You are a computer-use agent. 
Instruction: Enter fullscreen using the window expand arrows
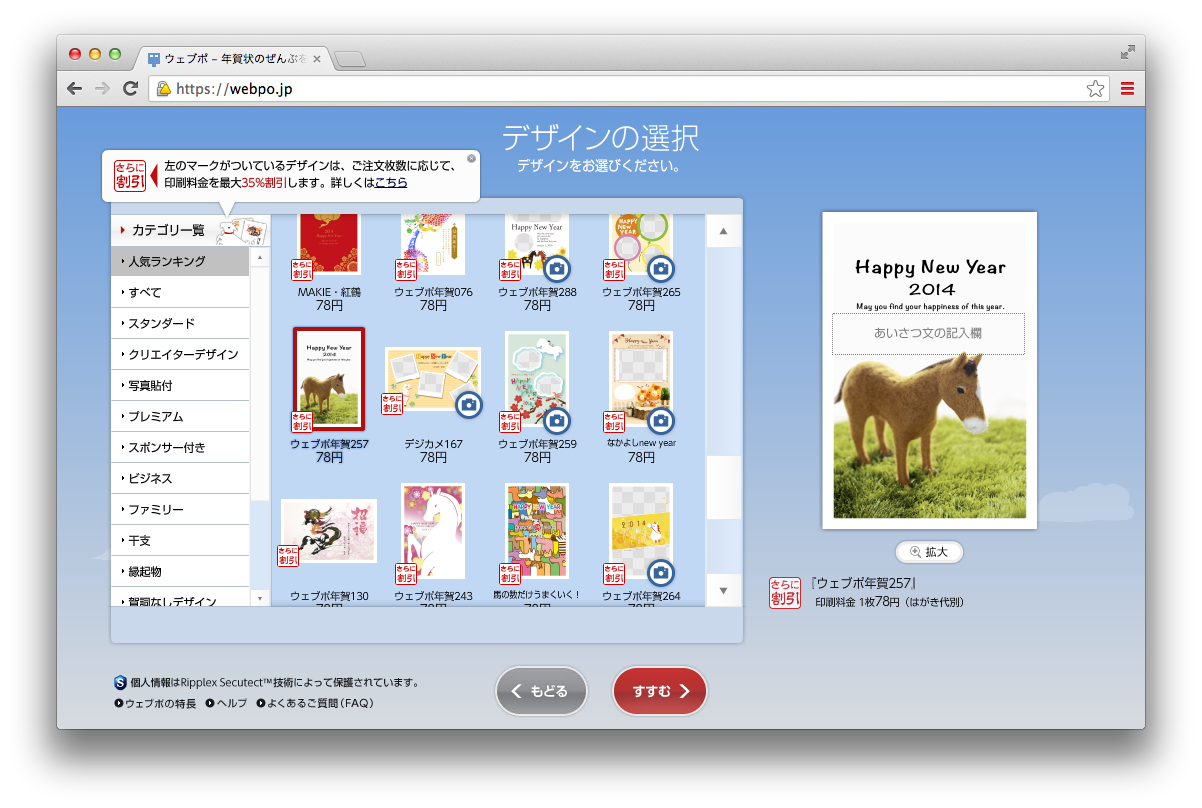(1127, 52)
